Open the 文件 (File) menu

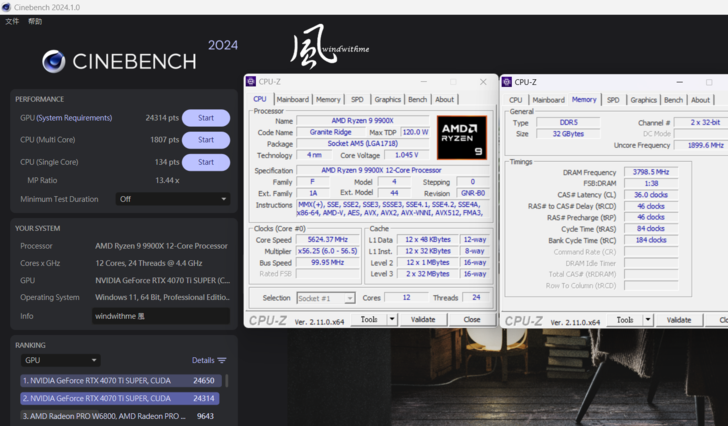(x=12, y=21)
